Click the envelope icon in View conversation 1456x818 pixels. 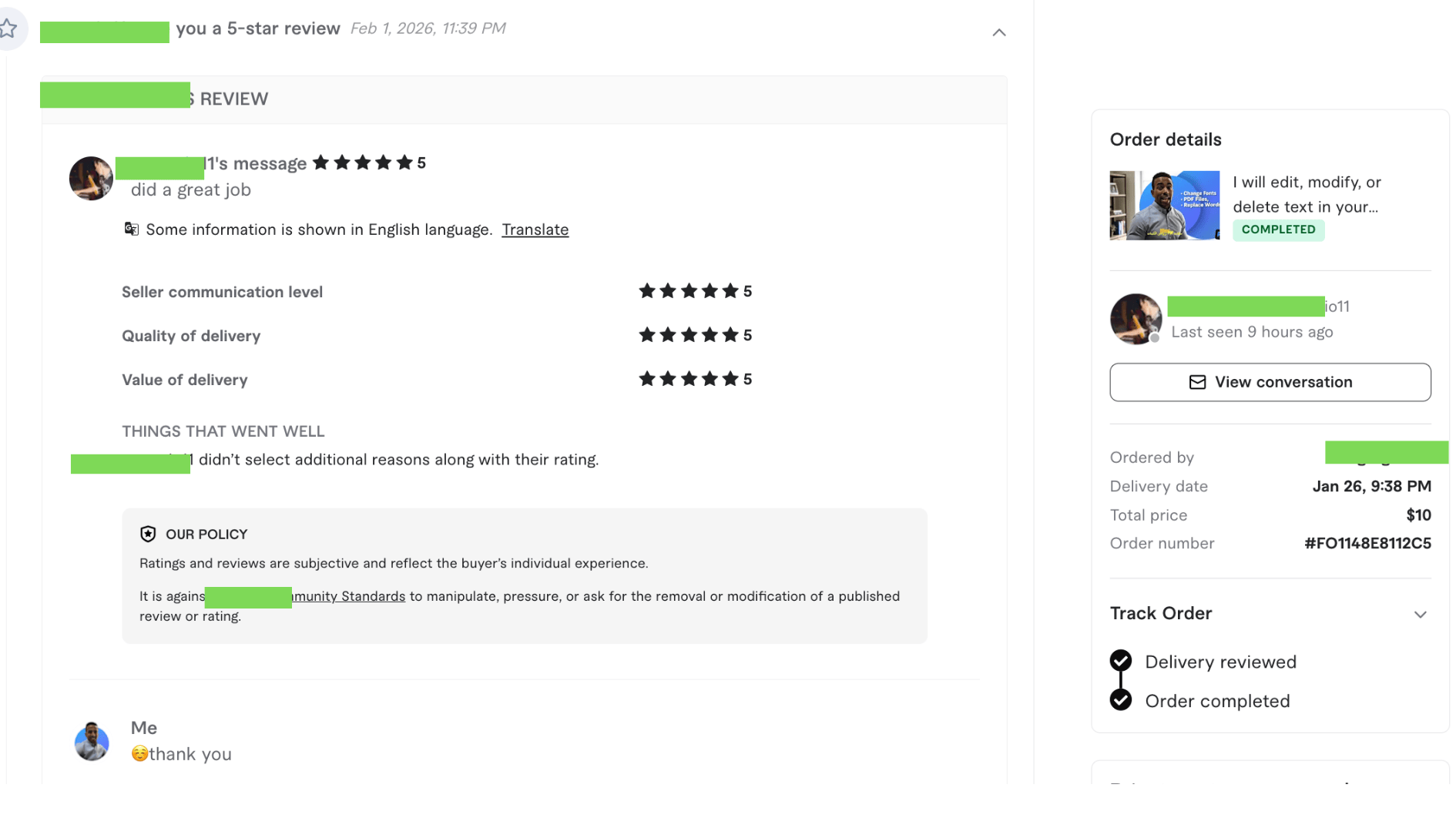pos(1197,382)
